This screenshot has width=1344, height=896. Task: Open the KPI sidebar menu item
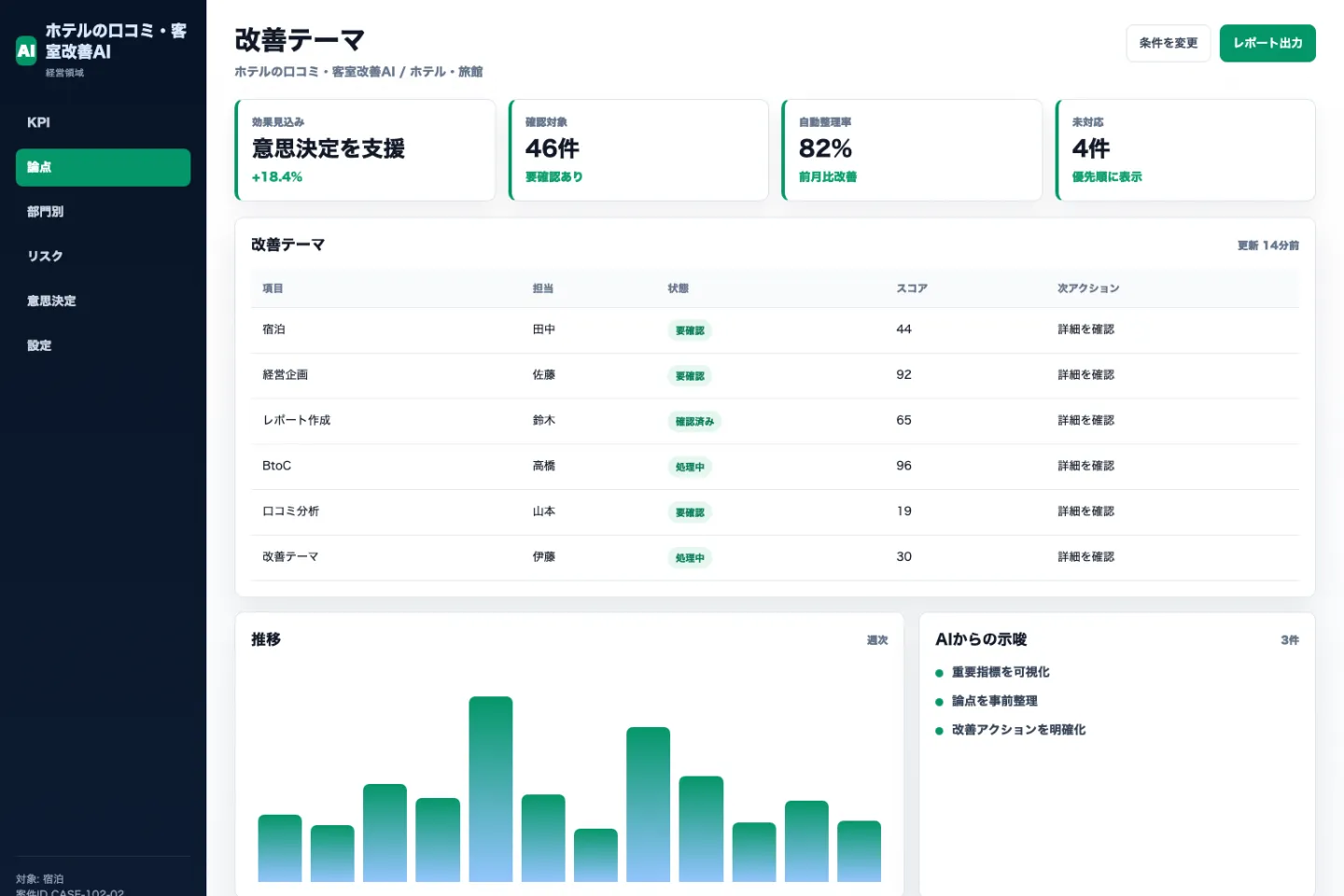103,122
